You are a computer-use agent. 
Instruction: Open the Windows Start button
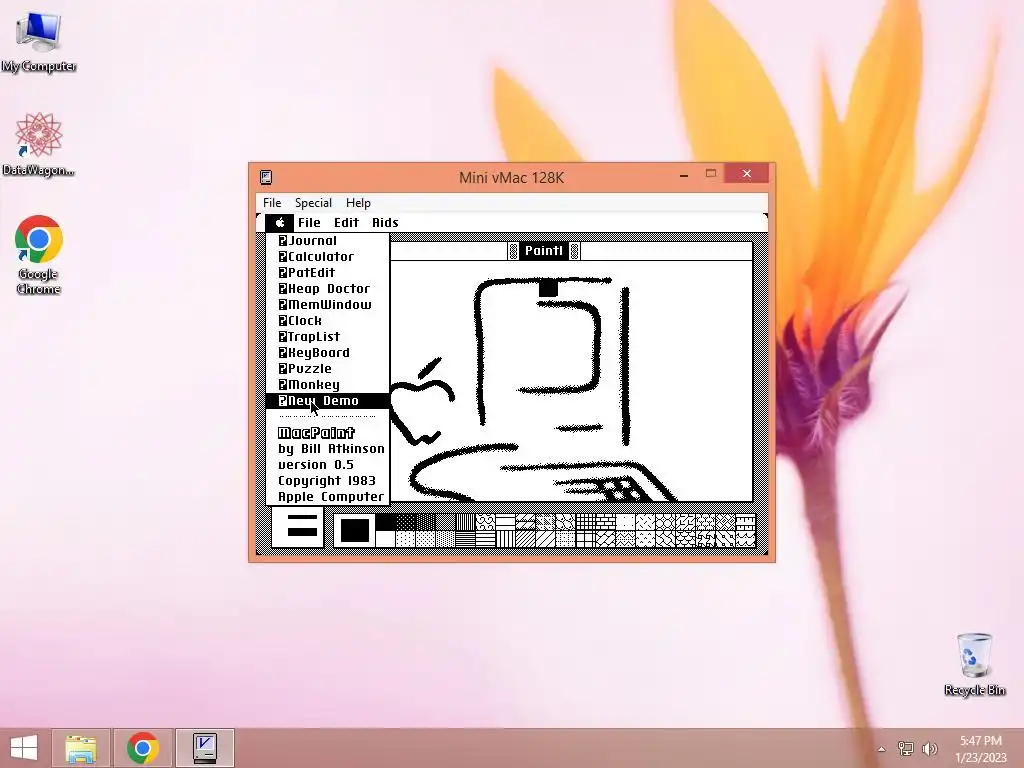[24, 748]
